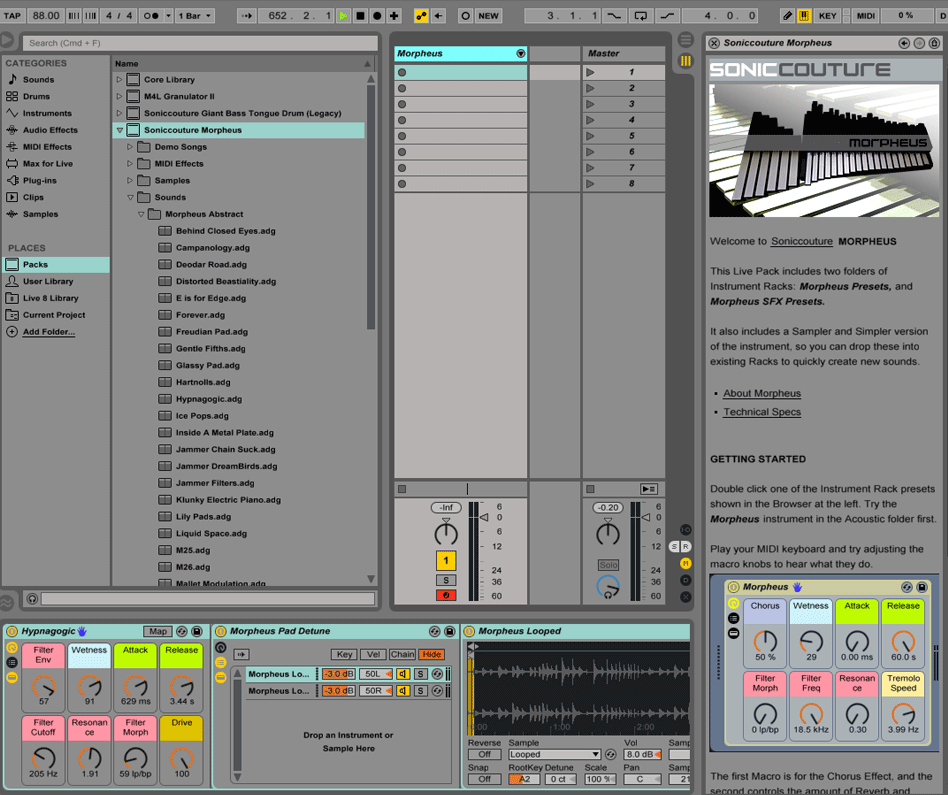Expand the M4L Granulator II pack
The image size is (948, 795).
[119, 96]
